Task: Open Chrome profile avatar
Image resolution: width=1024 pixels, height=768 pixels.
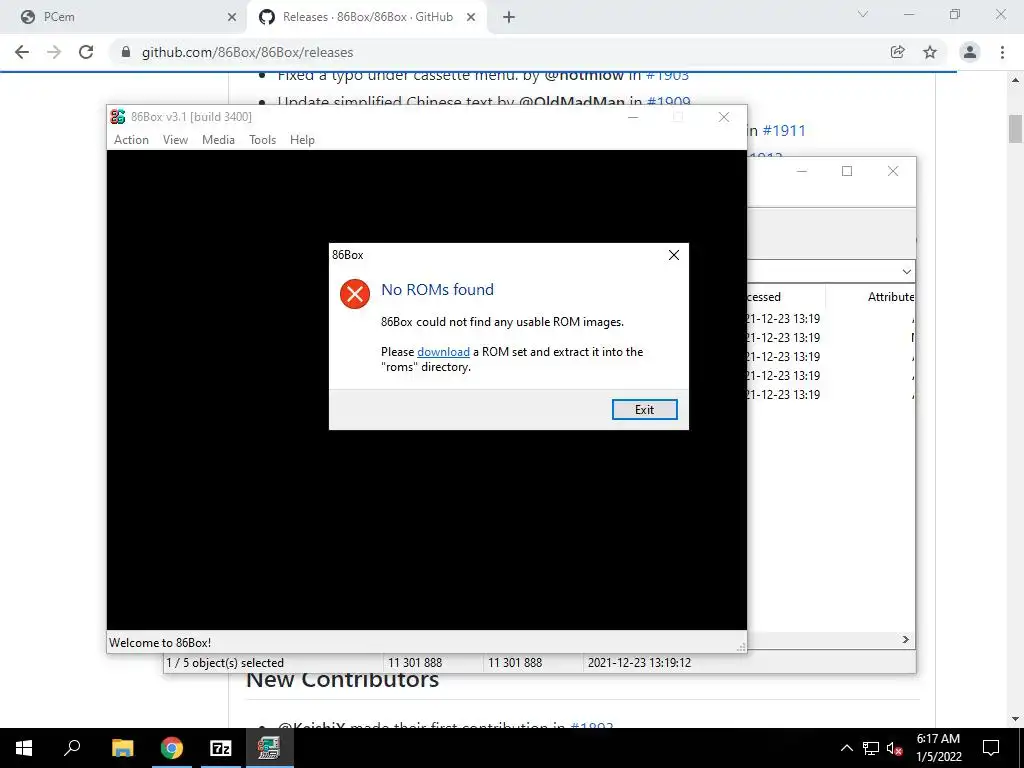Action: pyautogui.click(x=970, y=52)
